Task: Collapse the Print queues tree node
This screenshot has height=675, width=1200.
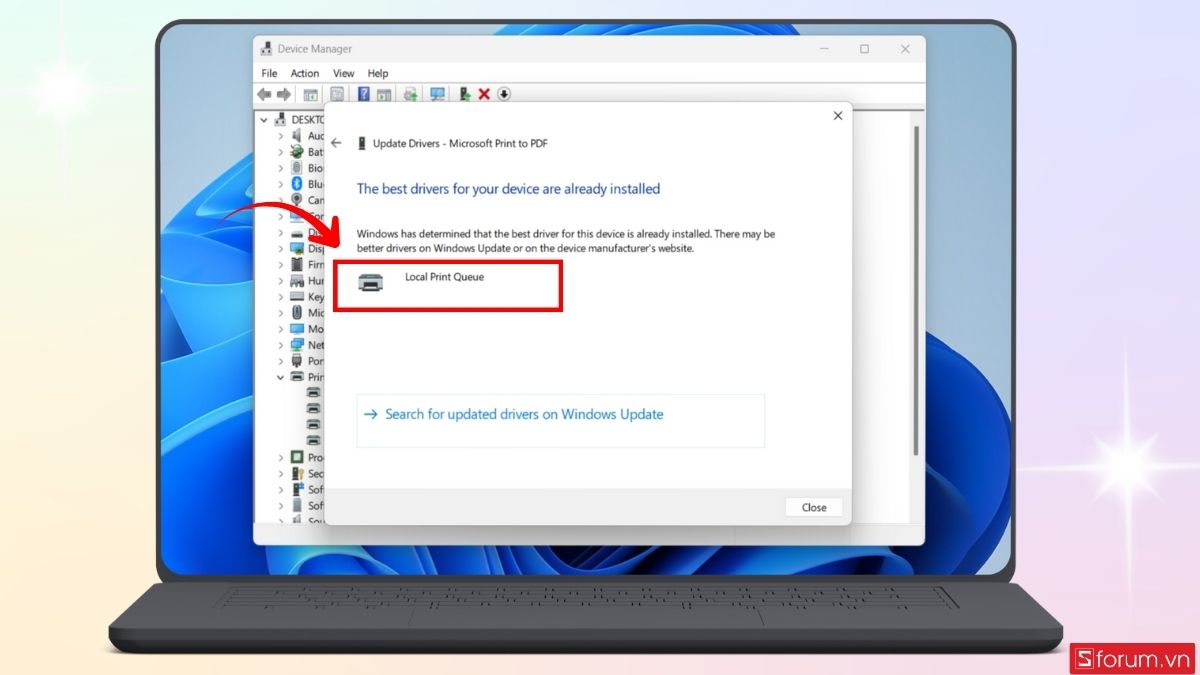Action: click(281, 377)
